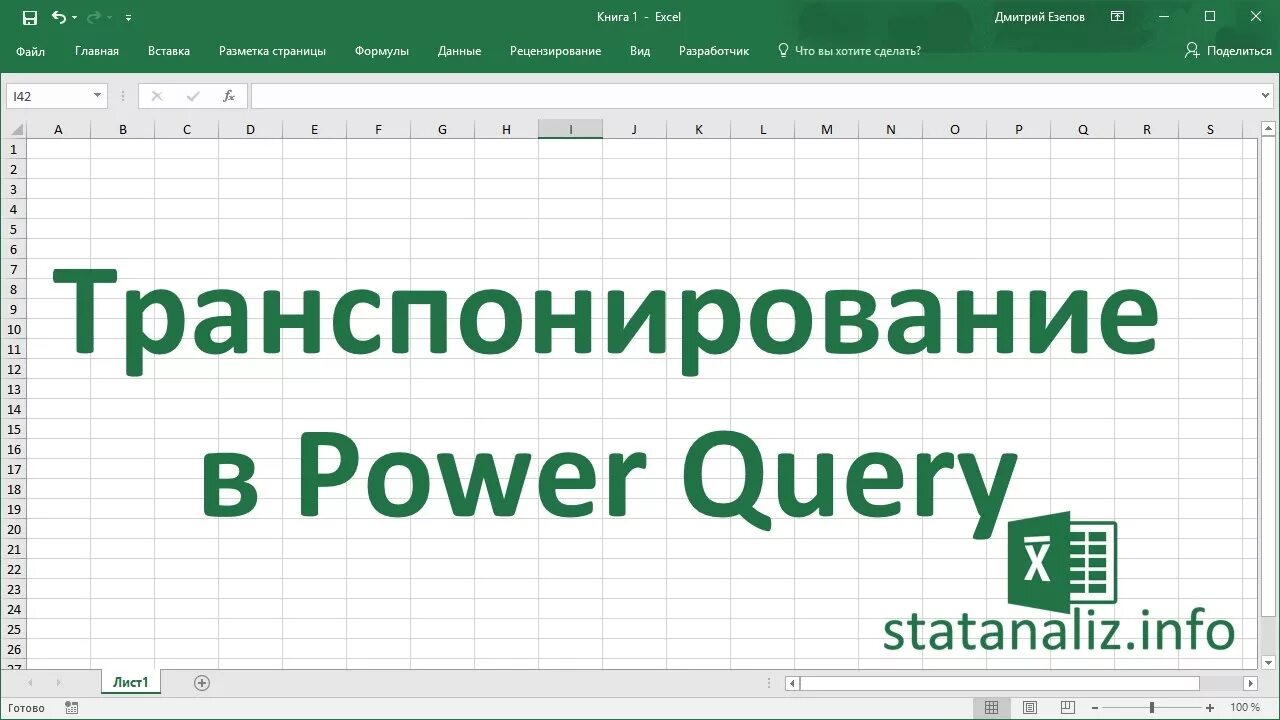The width and height of the screenshot is (1280, 720).
Task: Click the account name Дмитрий Езепов
Action: point(1040,17)
